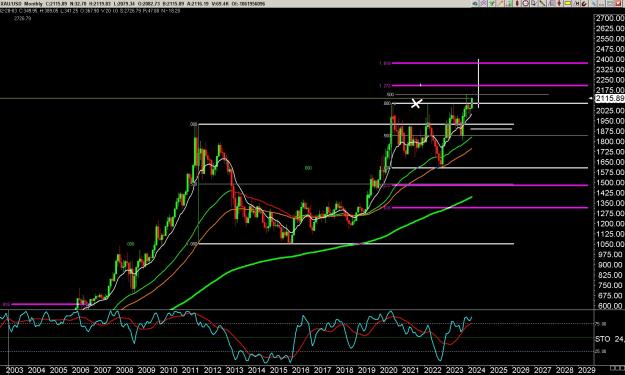Click the STO indicator label
The image size is (625, 375).
coord(603,339)
